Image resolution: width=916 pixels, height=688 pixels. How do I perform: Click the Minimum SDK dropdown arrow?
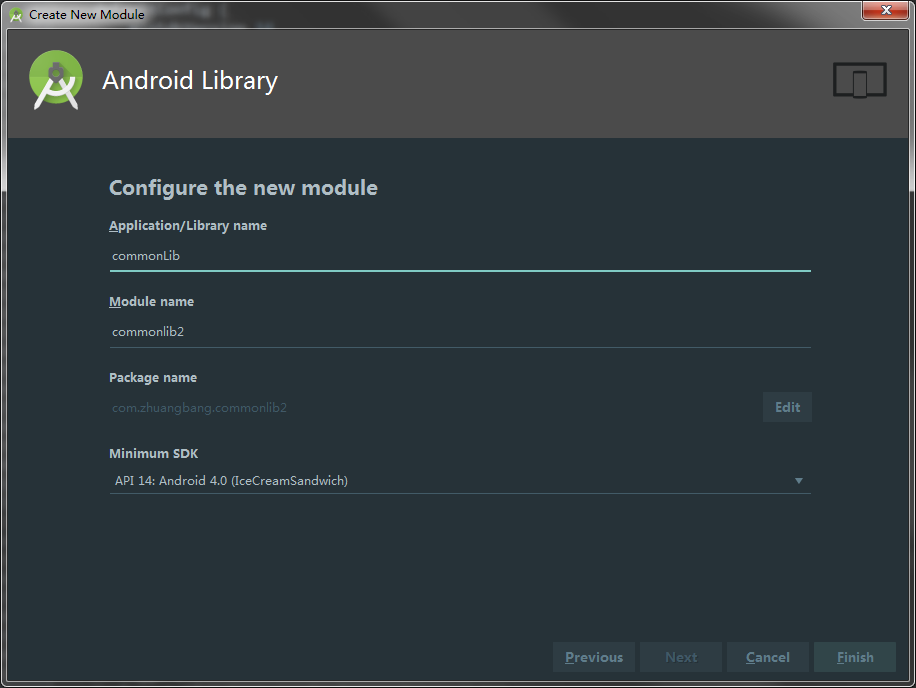pyautogui.click(x=799, y=481)
